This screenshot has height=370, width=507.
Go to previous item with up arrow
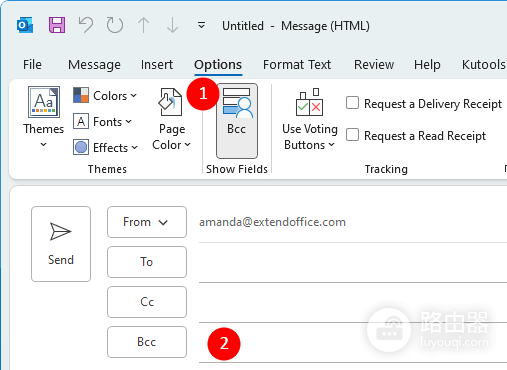[x=144, y=25]
